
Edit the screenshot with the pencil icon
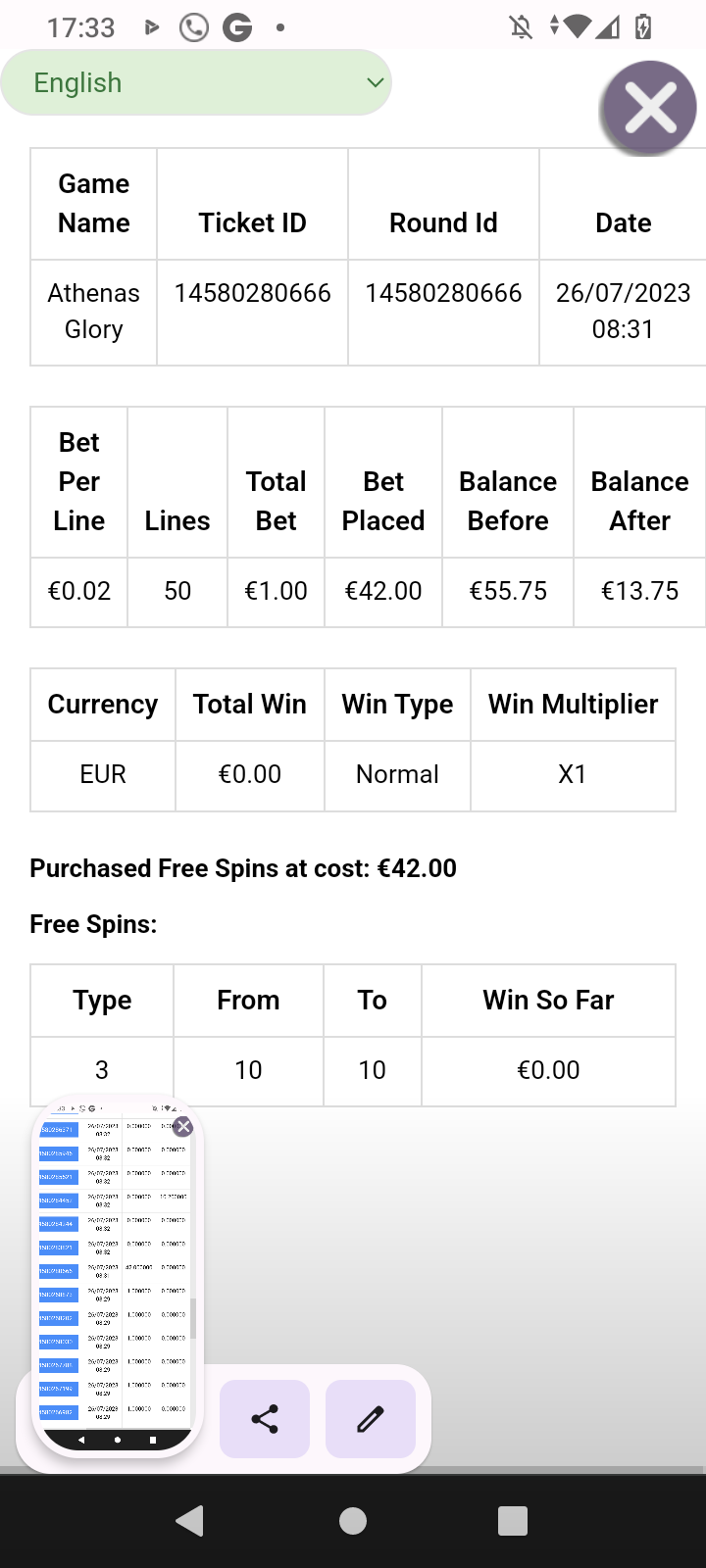coord(371,1419)
